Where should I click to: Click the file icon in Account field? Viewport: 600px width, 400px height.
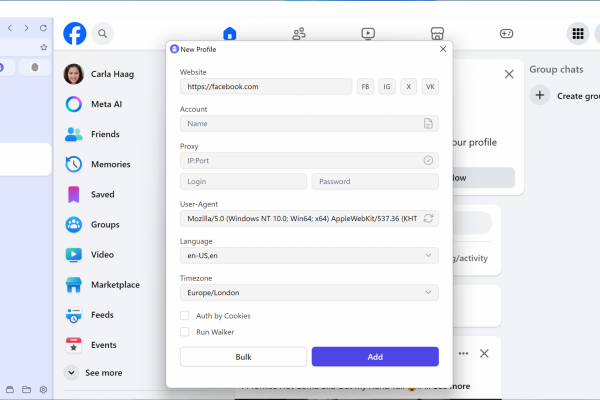tap(428, 124)
